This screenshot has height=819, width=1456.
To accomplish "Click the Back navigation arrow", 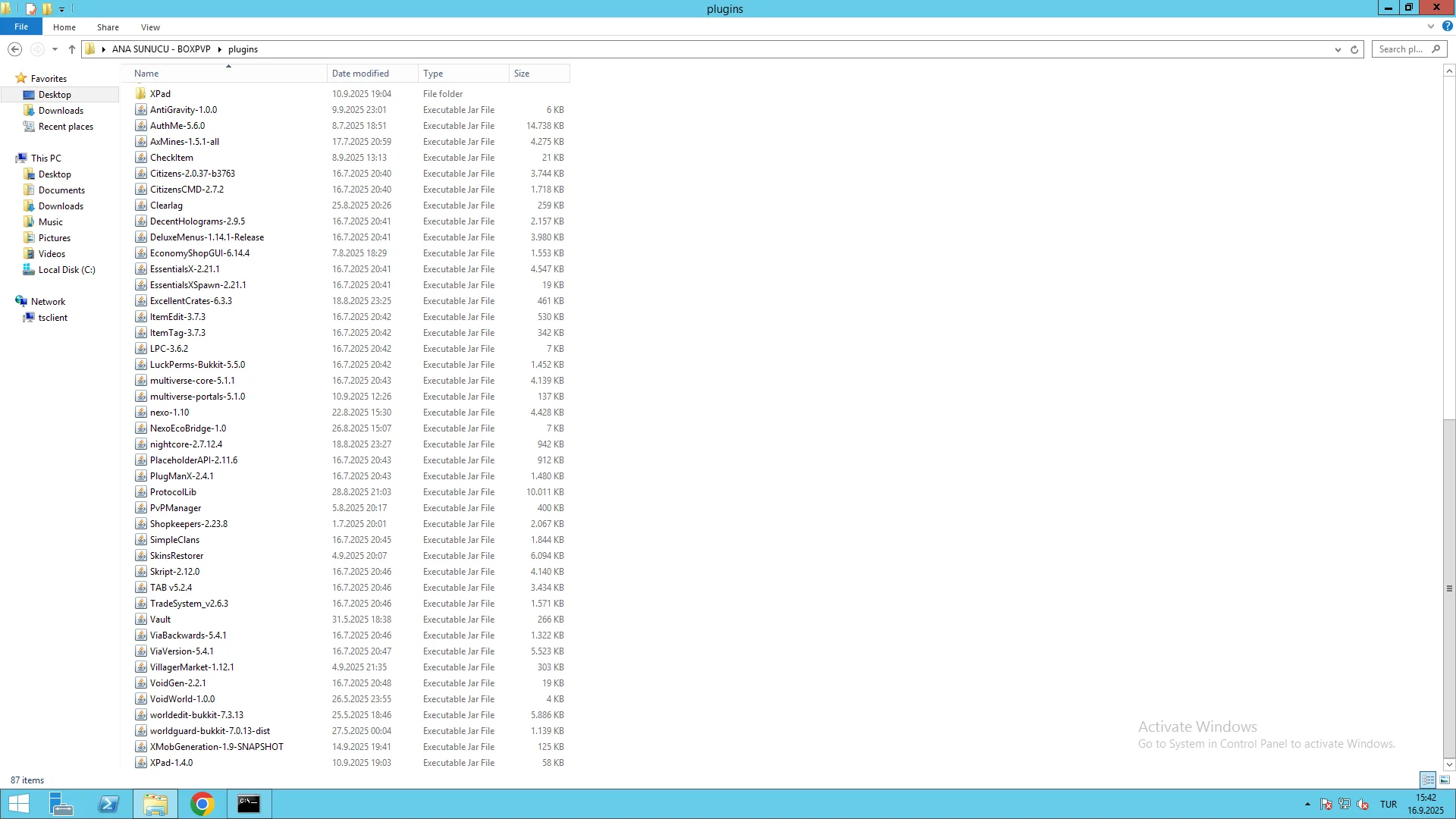I will pos(14,49).
